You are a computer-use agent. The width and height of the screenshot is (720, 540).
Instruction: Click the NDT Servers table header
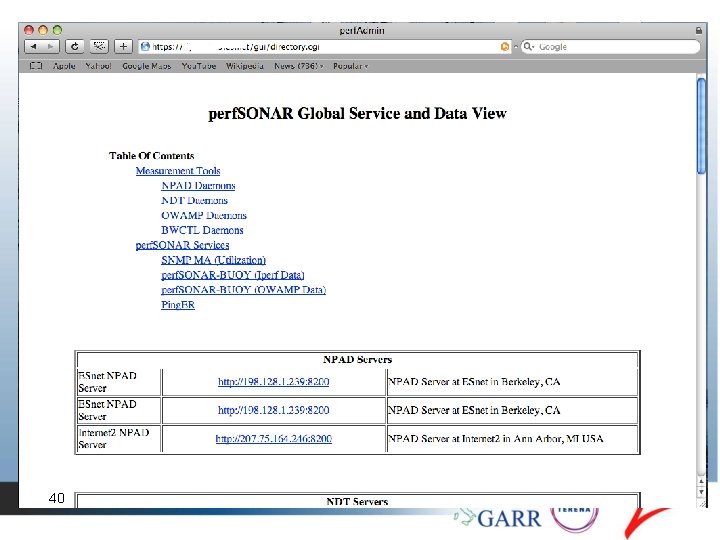[357, 501]
